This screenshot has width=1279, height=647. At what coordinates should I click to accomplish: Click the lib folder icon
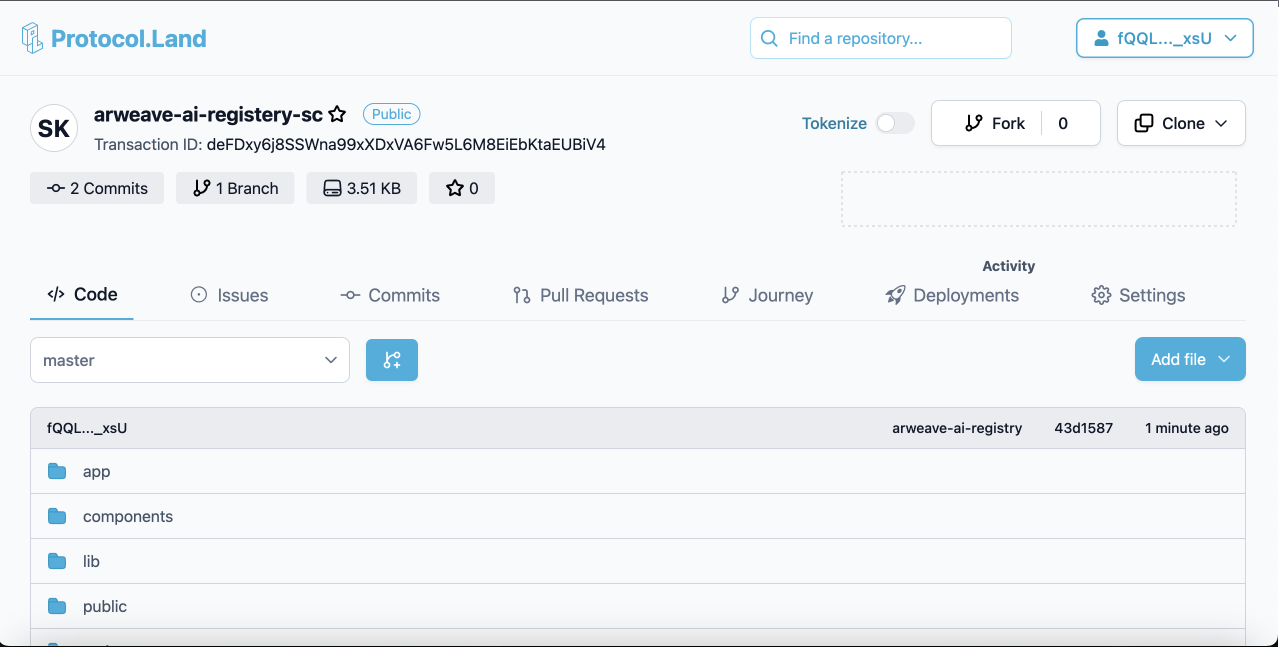(x=57, y=561)
